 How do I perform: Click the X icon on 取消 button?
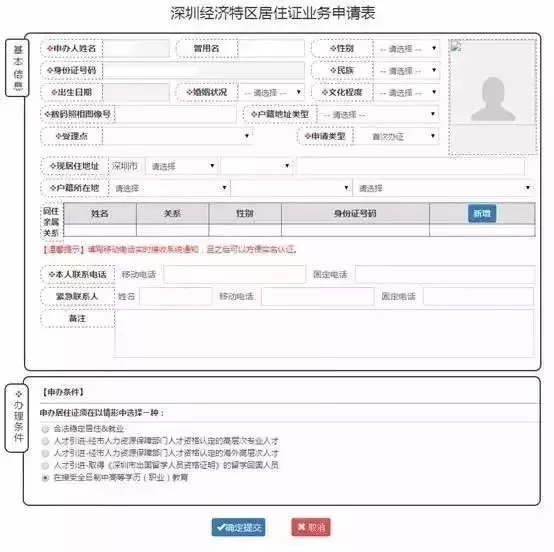(301, 527)
